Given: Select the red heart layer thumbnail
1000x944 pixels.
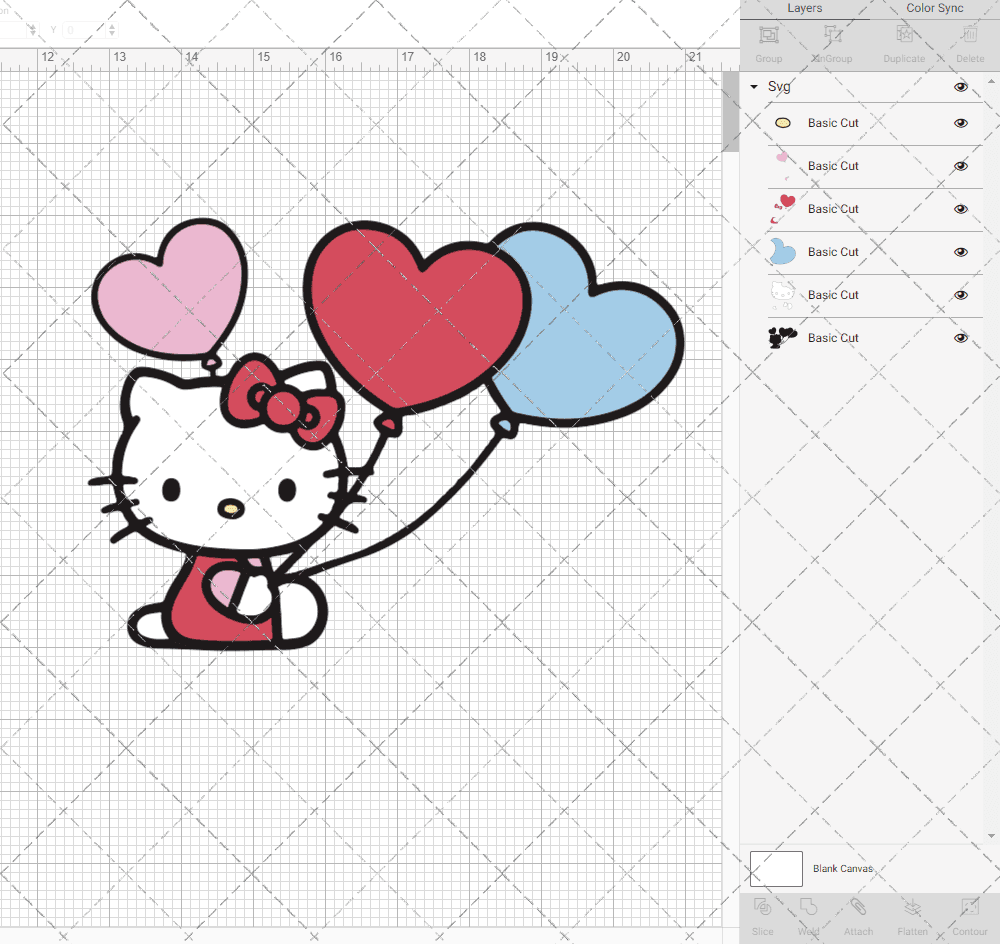Looking at the screenshot, I should [783, 209].
